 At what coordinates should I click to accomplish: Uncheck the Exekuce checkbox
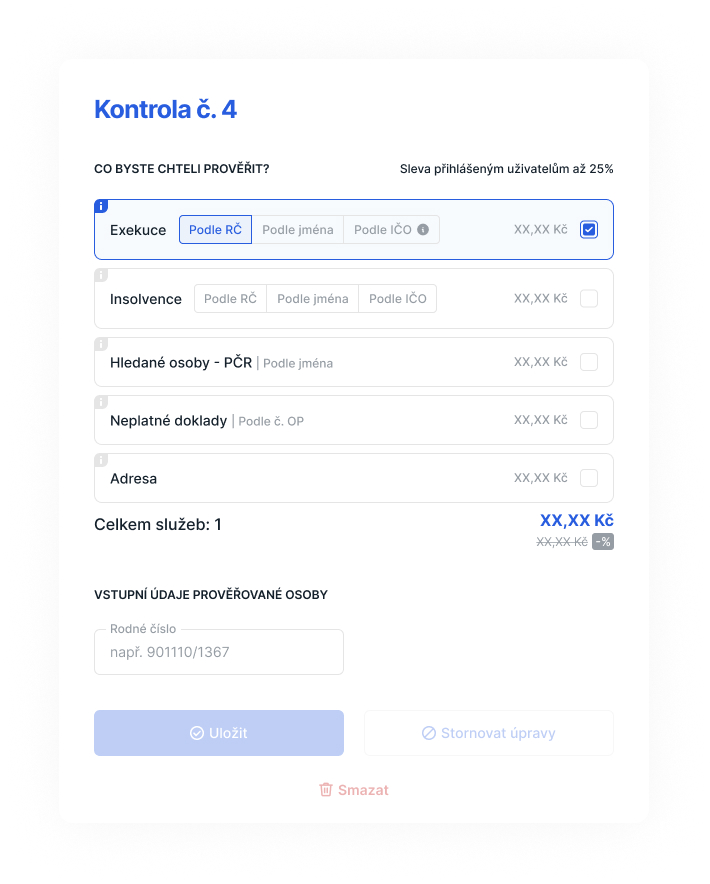tap(589, 229)
